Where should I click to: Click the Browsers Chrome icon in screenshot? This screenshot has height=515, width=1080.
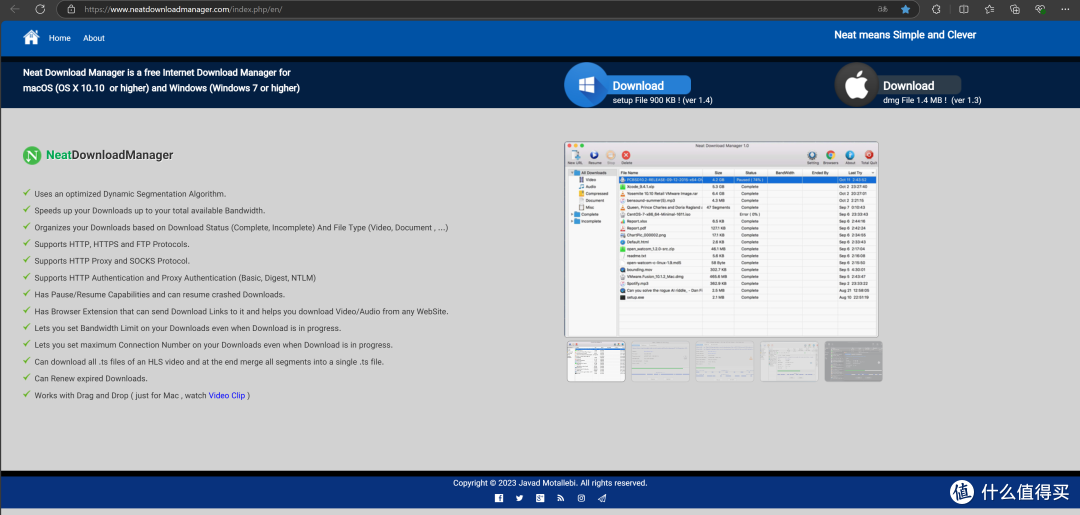coord(831,156)
